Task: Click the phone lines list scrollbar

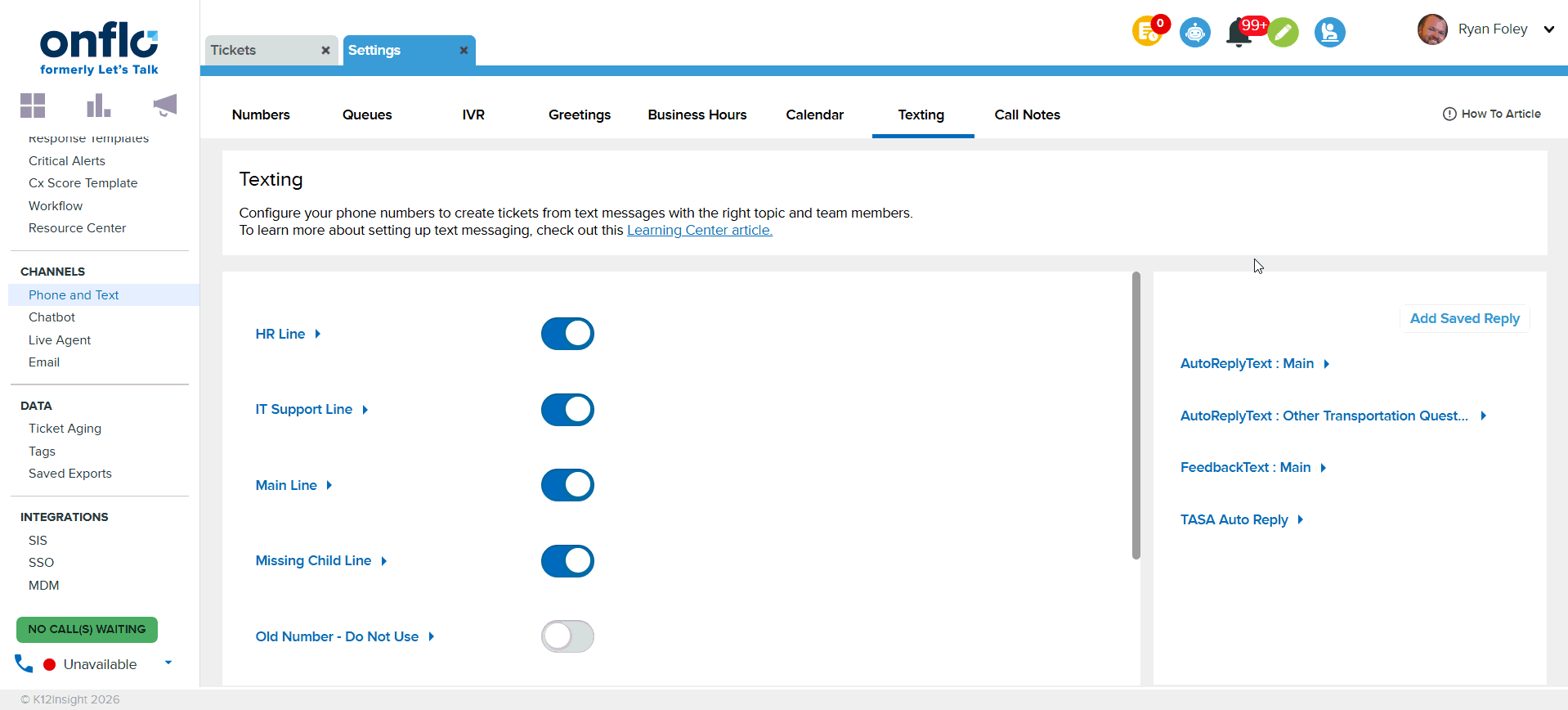Action: (x=1136, y=416)
